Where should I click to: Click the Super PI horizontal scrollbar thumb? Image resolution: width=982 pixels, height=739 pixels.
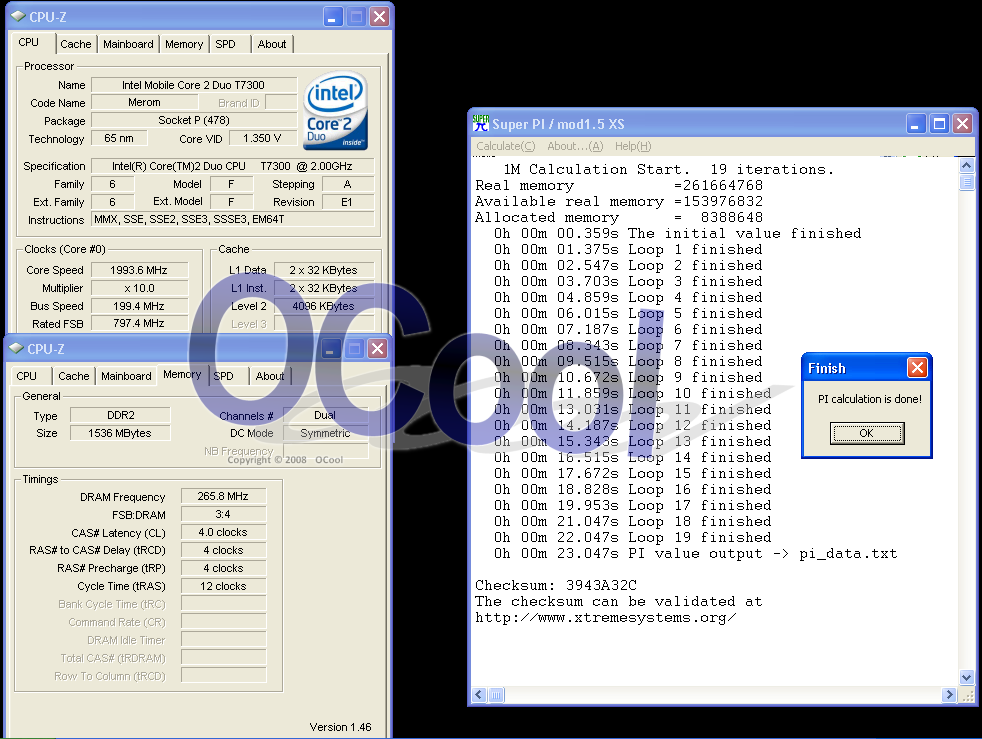[496, 695]
